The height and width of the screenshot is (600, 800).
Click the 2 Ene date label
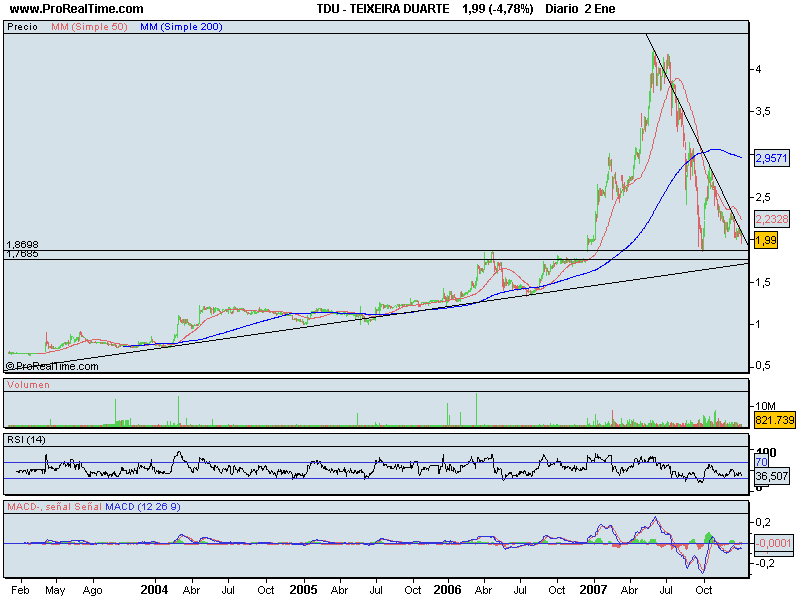[x=600, y=9]
